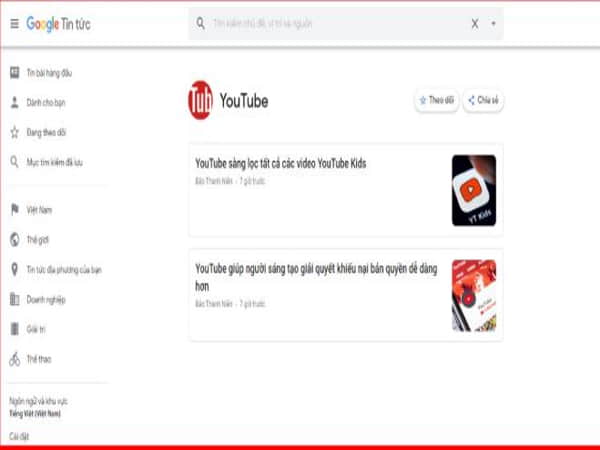This screenshot has width=600, height=450.
Task: Go to Dành cho bạn
Action: [x=46, y=103]
